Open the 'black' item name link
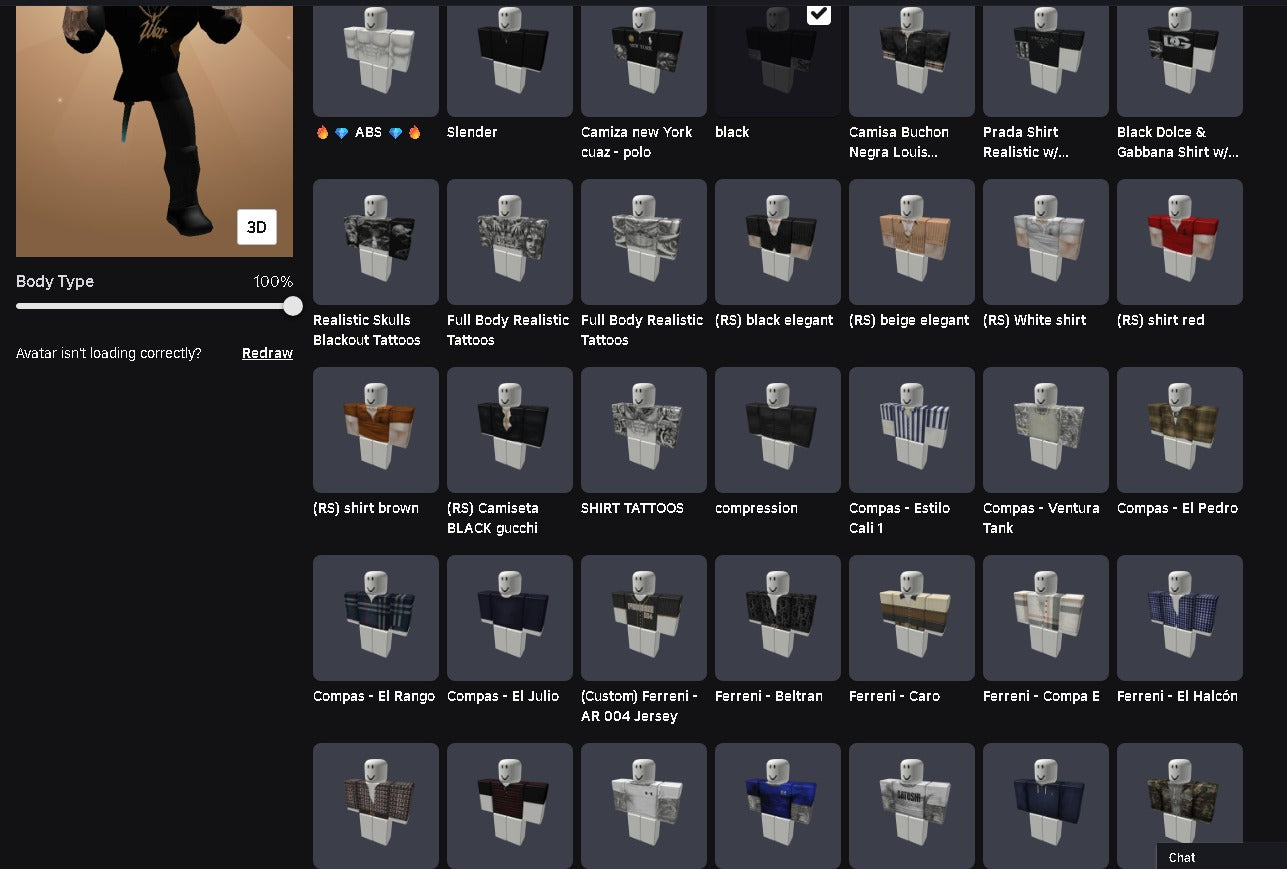 click(732, 132)
